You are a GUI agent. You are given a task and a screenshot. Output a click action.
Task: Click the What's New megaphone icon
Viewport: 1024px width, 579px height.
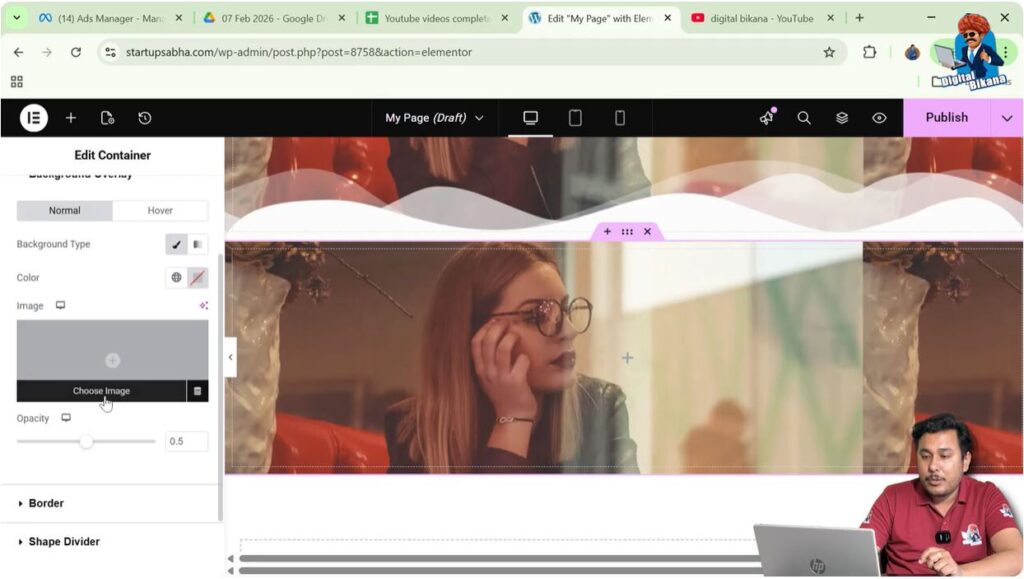pos(766,117)
